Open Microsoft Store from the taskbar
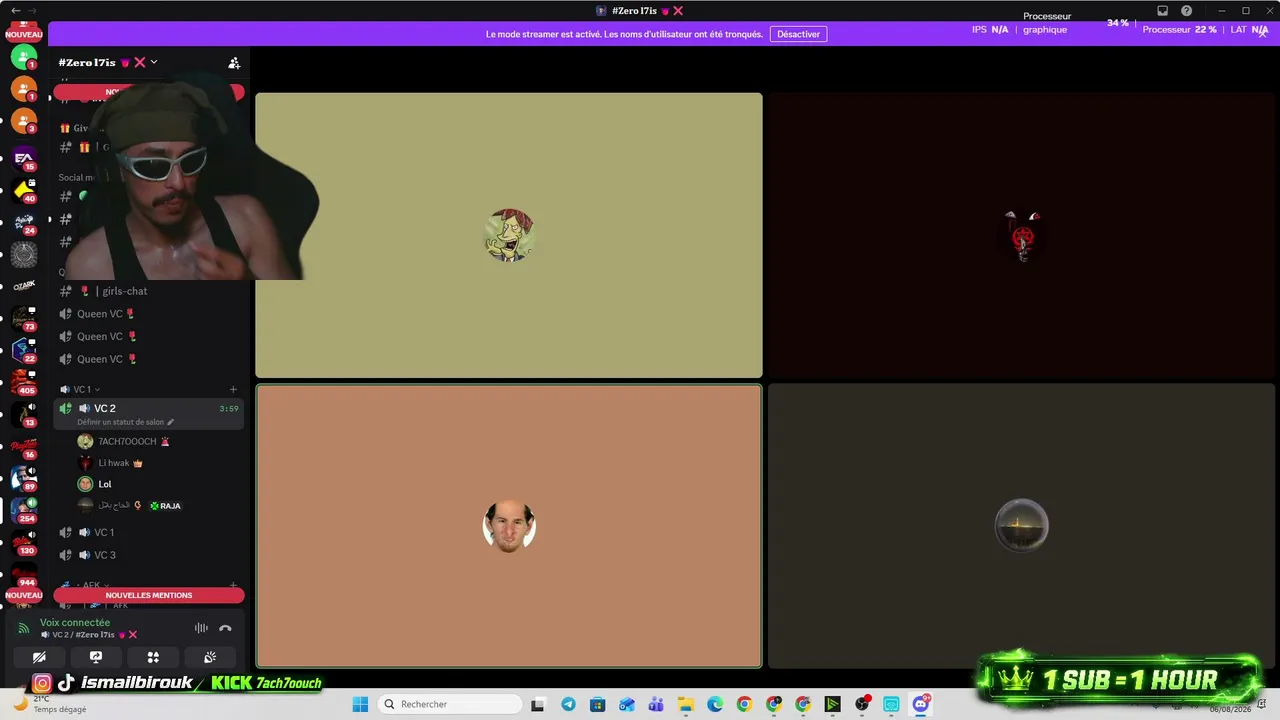Viewport: 1280px width, 720px height. click(x=597, y=704)
